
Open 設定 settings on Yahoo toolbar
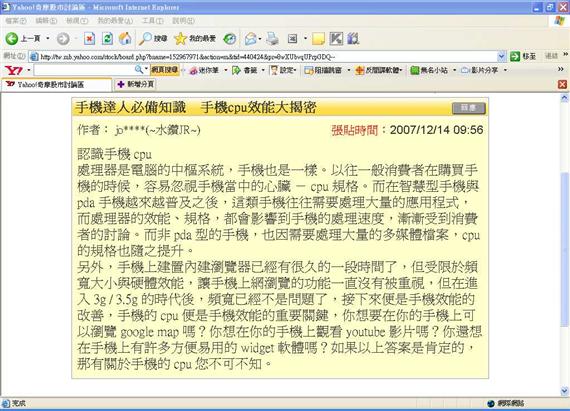284,70
